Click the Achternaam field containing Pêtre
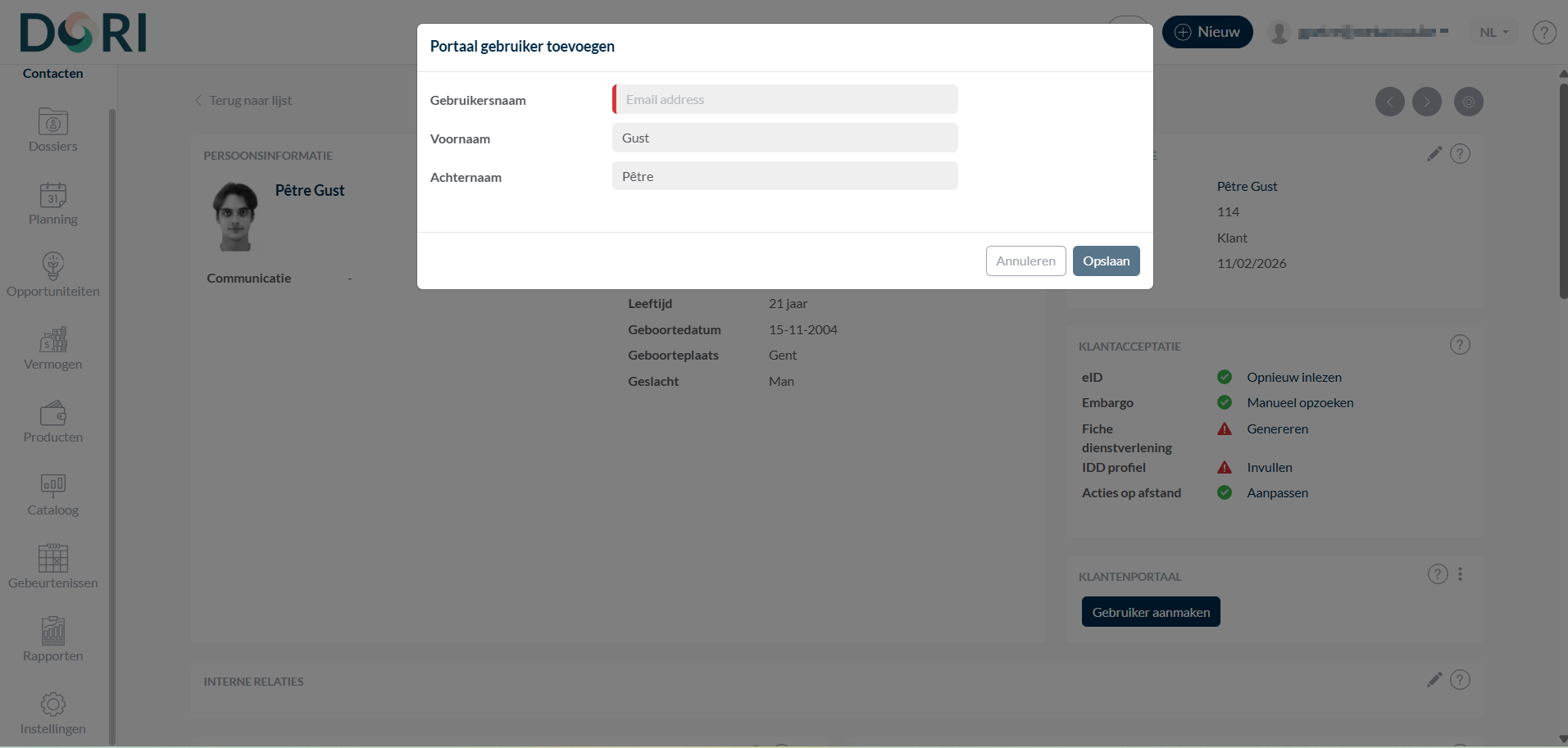The image size is (1568, 748). pos(785,176)
